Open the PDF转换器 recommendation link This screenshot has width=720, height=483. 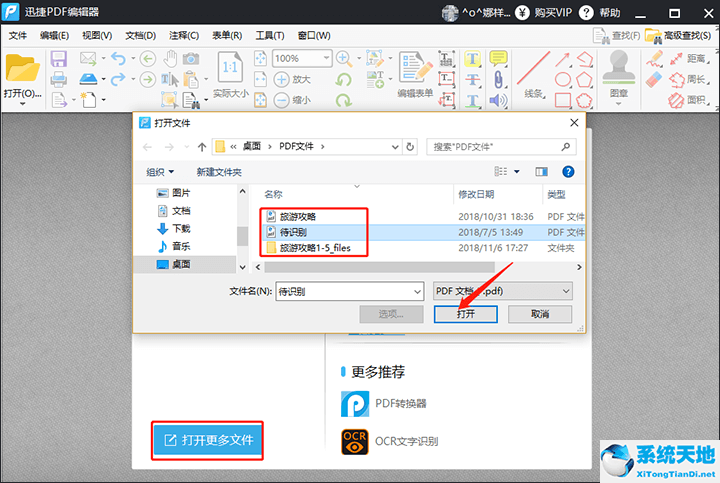384,404
